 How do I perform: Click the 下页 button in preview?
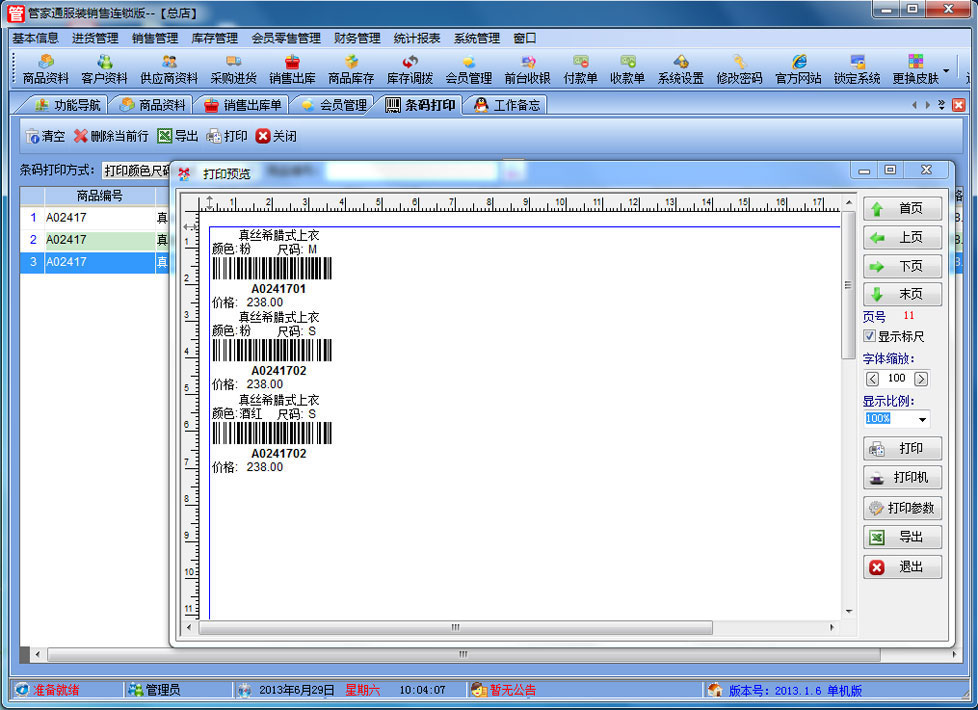[x=902, y=266]
